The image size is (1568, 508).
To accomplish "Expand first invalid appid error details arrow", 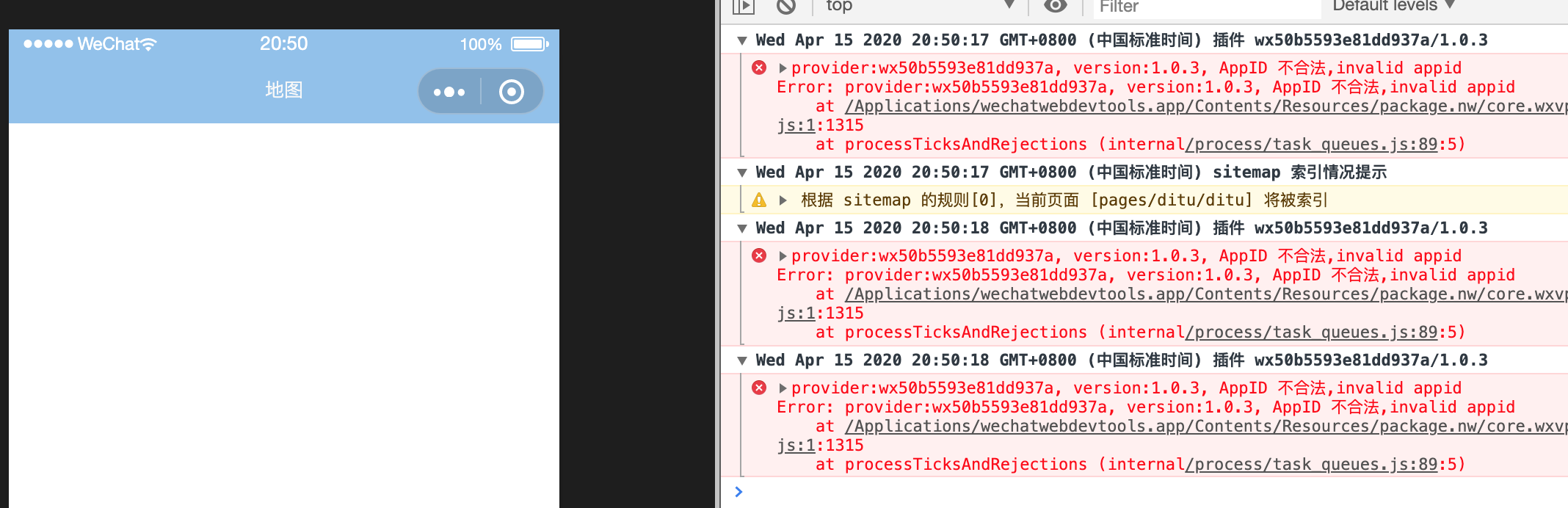I will tap(783, 68).
